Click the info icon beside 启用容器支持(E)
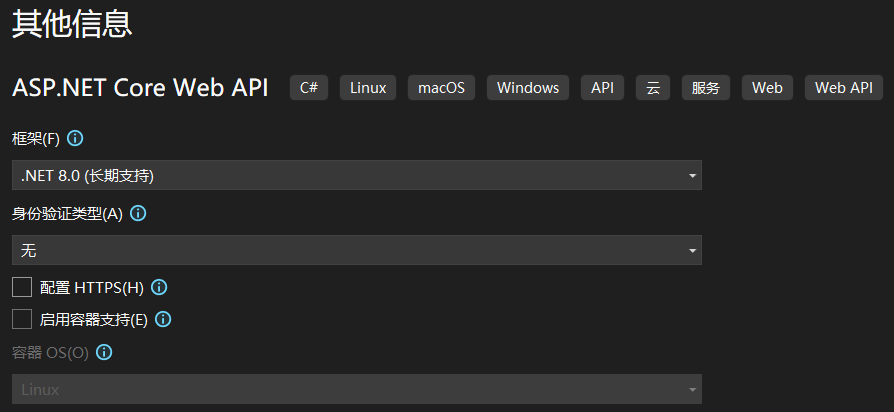 click(163, 320)
